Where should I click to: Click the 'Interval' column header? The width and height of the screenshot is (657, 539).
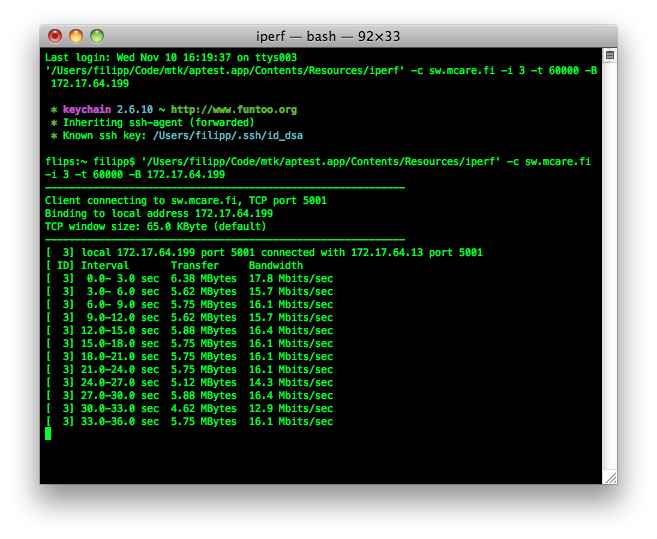pyautogui.click(x=105, y=266)
